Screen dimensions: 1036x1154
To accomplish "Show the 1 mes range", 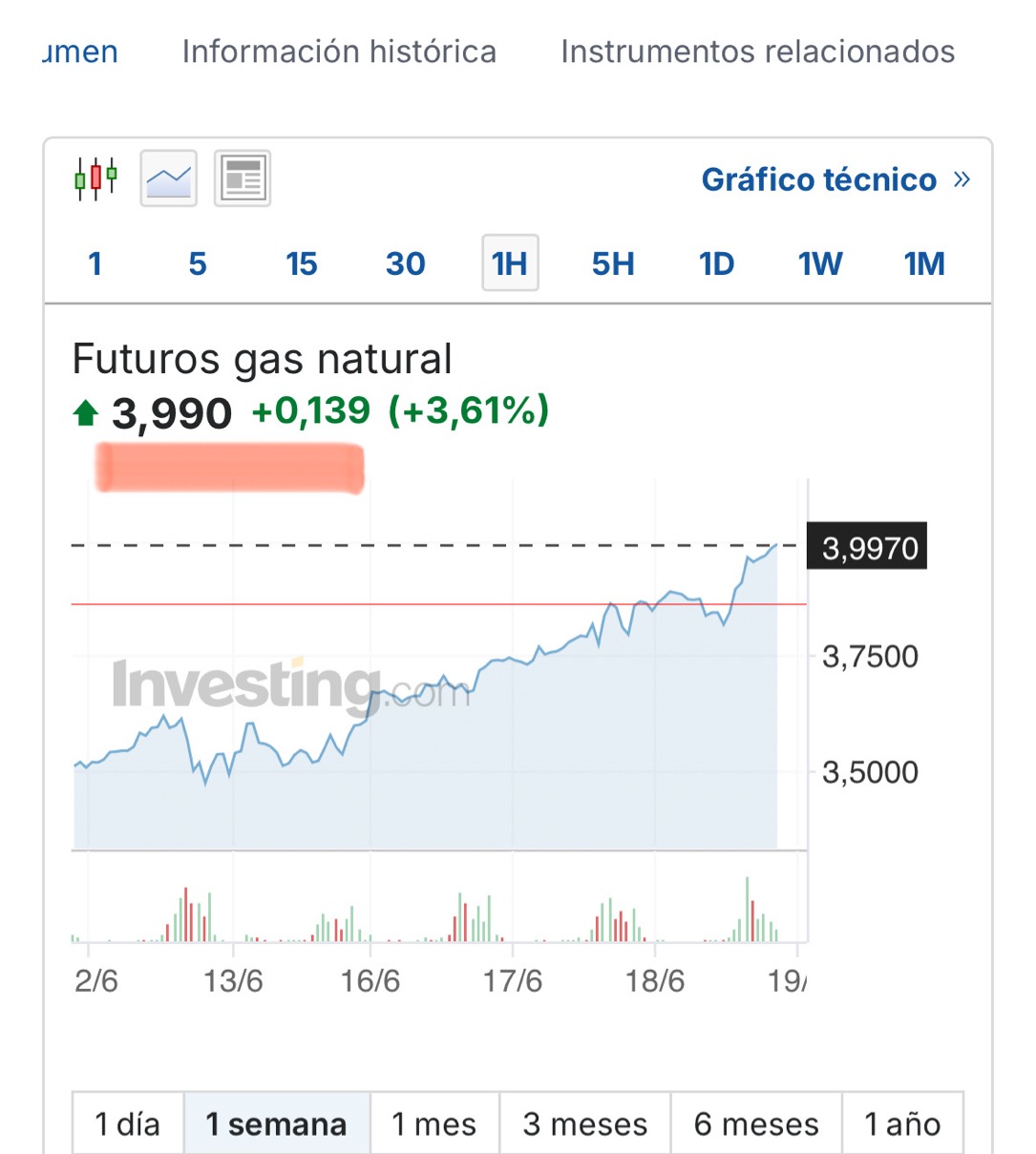I will 434,1123.
